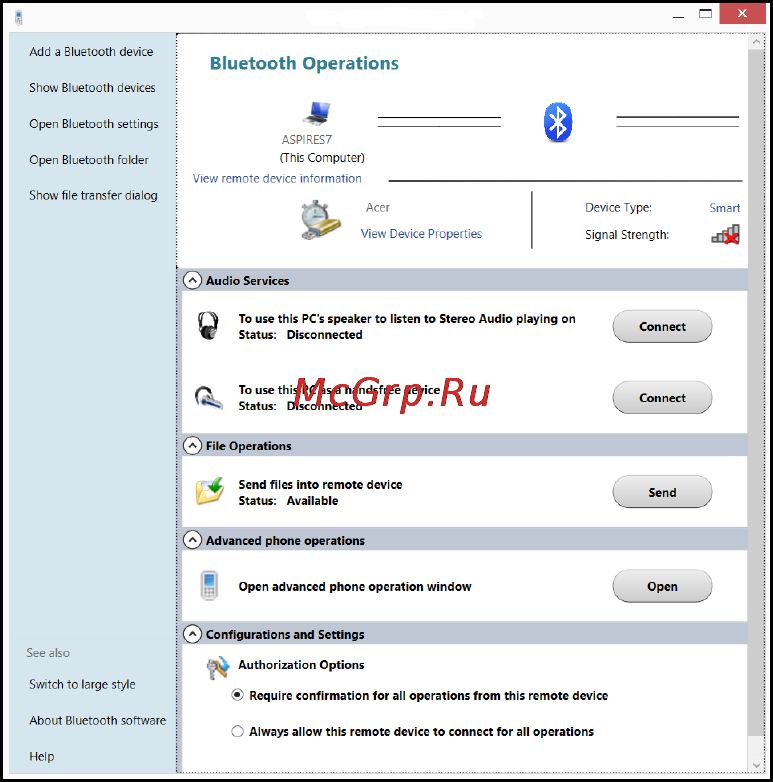Click Authorization Options heading

click(x=301, y=665)
